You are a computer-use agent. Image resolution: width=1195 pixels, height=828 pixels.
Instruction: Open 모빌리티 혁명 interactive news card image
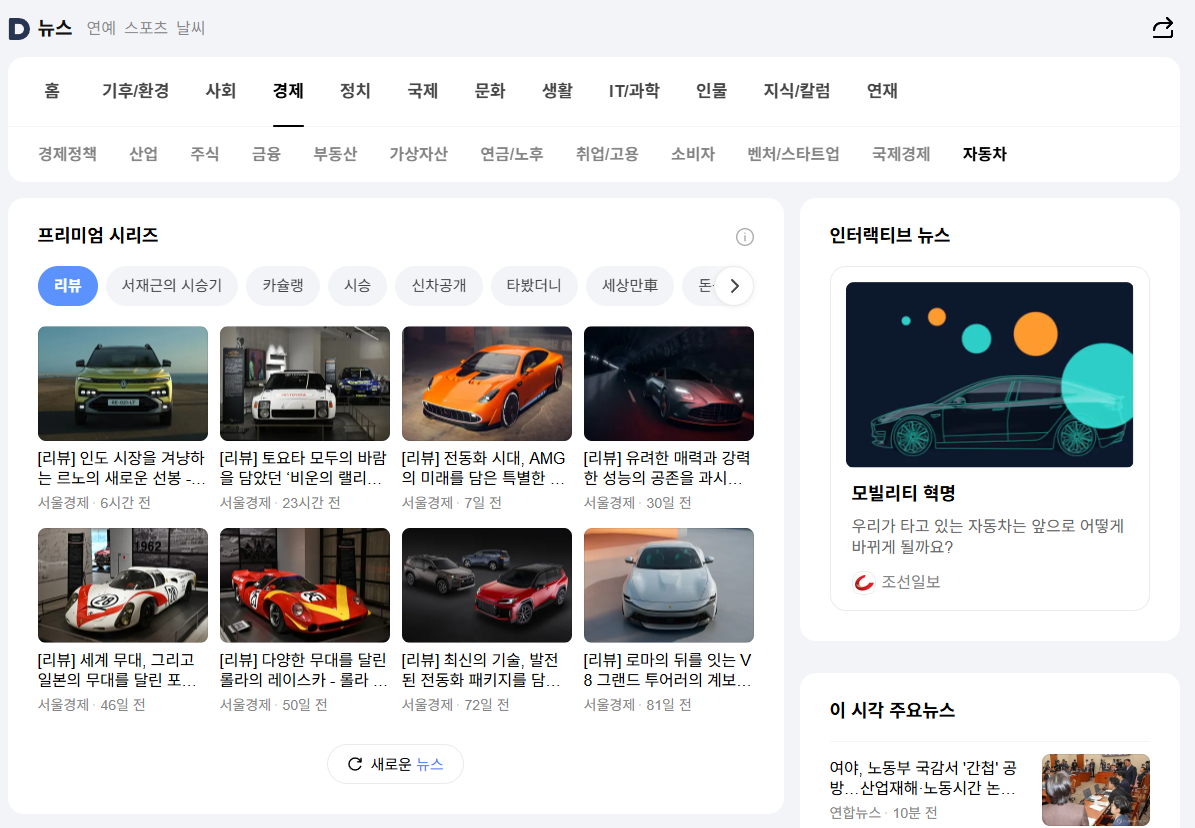989,374
